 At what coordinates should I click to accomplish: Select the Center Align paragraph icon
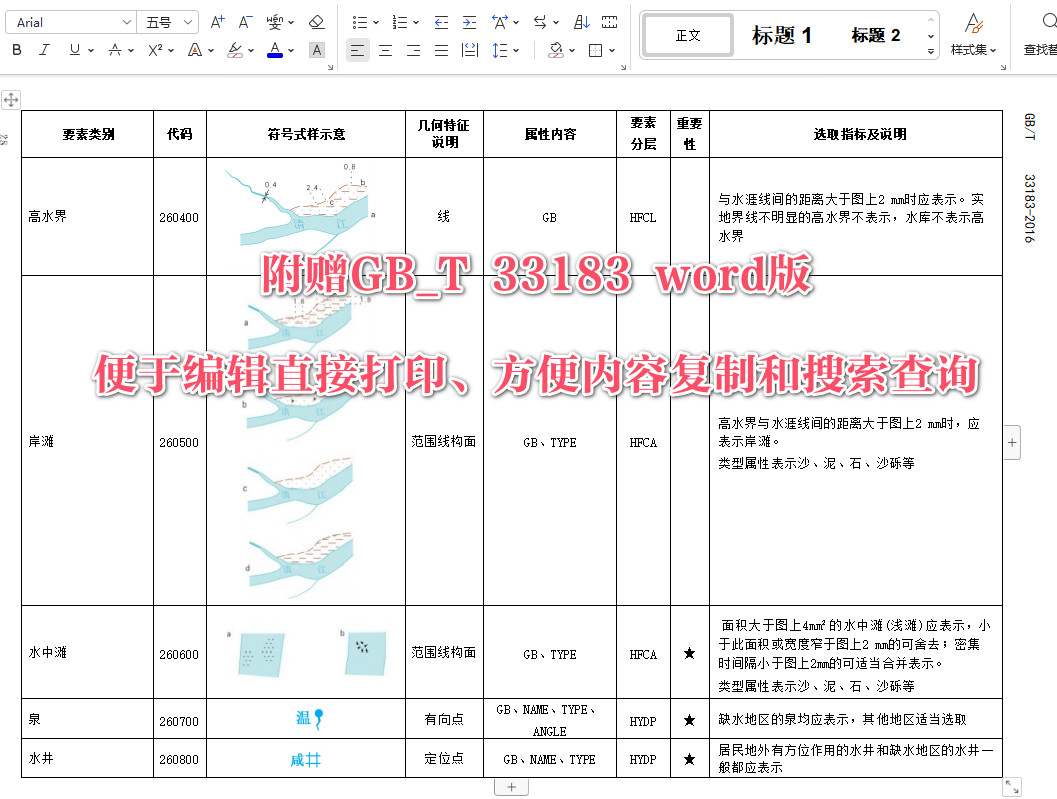pyautogui.click(x=385, y=50)
